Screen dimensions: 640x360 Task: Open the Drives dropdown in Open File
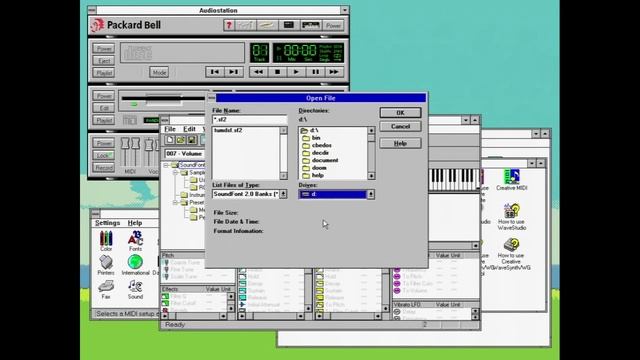(x=371, y=195)
